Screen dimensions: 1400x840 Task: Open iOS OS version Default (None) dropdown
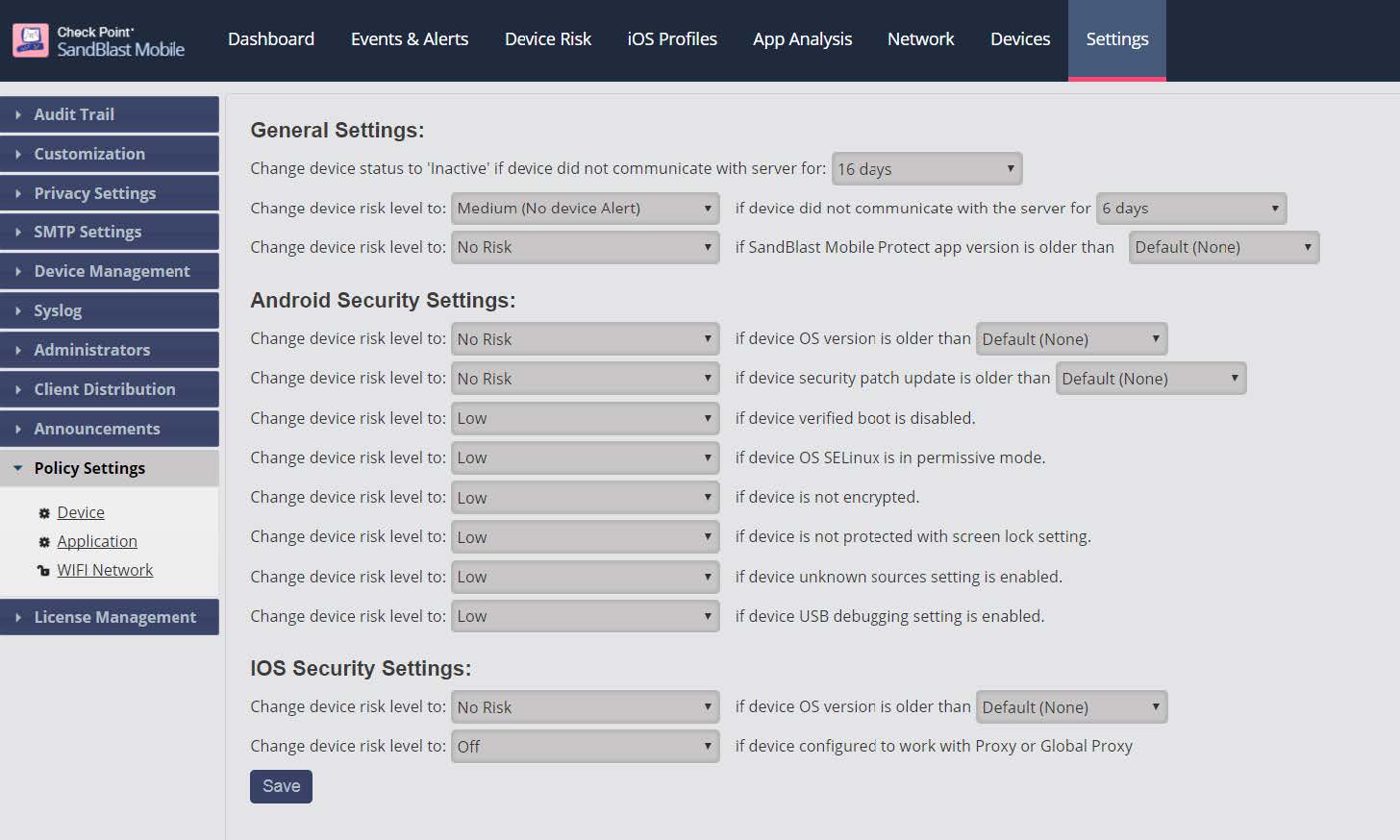coord(1072,707)
